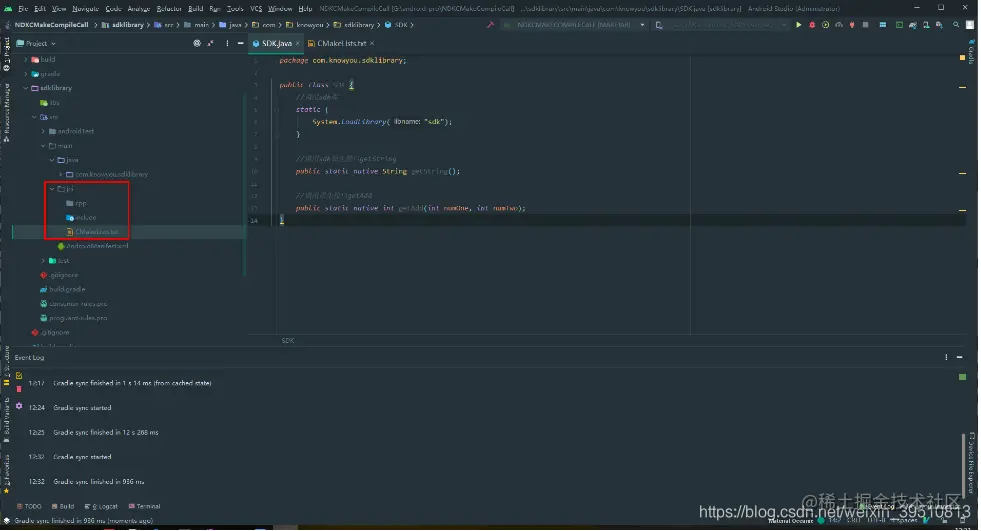Open Project panel options three-dot icon

(227, 43)
